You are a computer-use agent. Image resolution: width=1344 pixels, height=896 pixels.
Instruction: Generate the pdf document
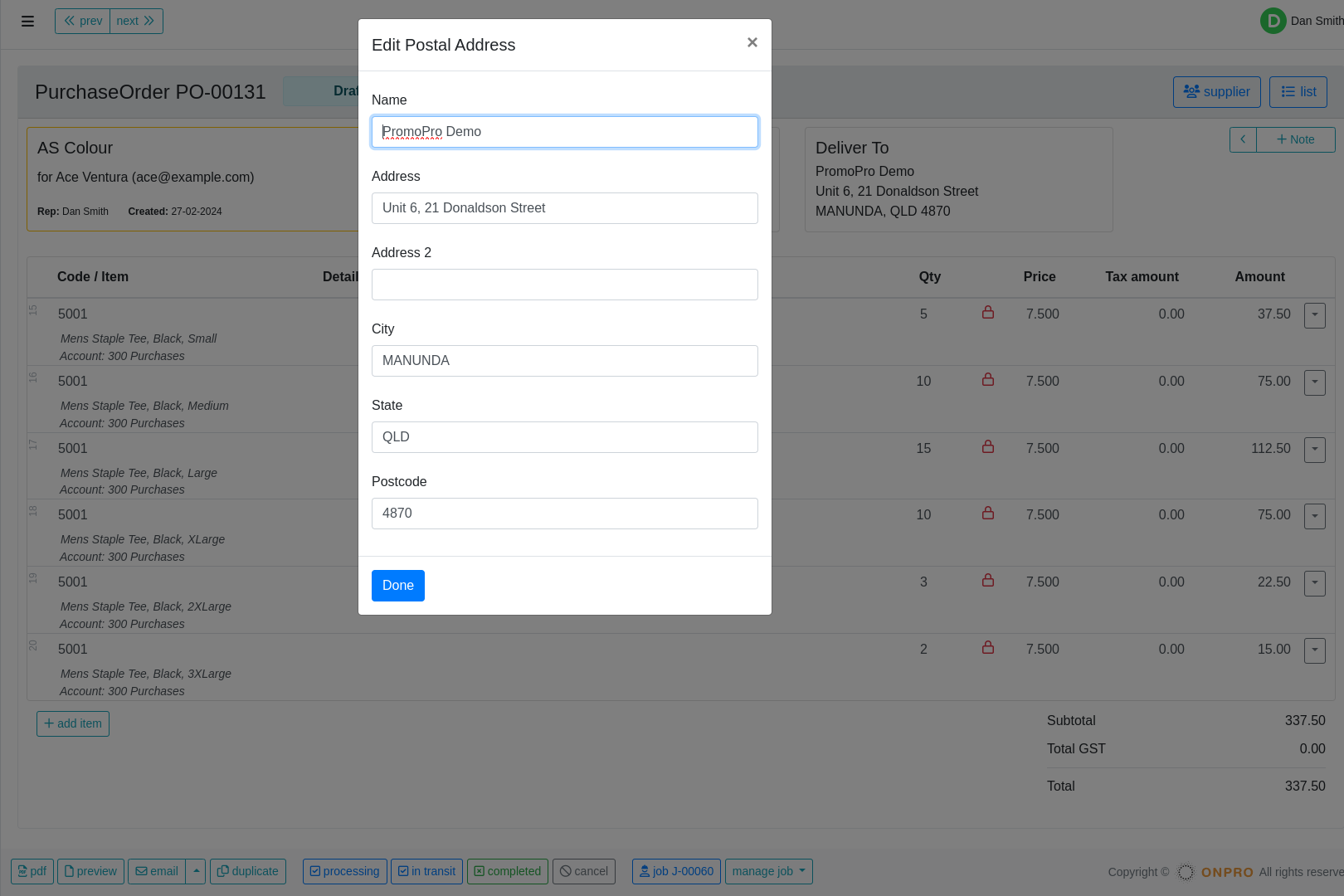32,871
